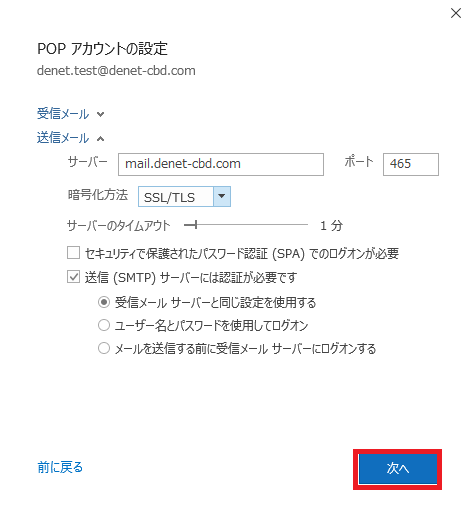This screenshot has width=476, height=529.
Task: Click the 送信メール heading link
Action: [x=63, y=138]
